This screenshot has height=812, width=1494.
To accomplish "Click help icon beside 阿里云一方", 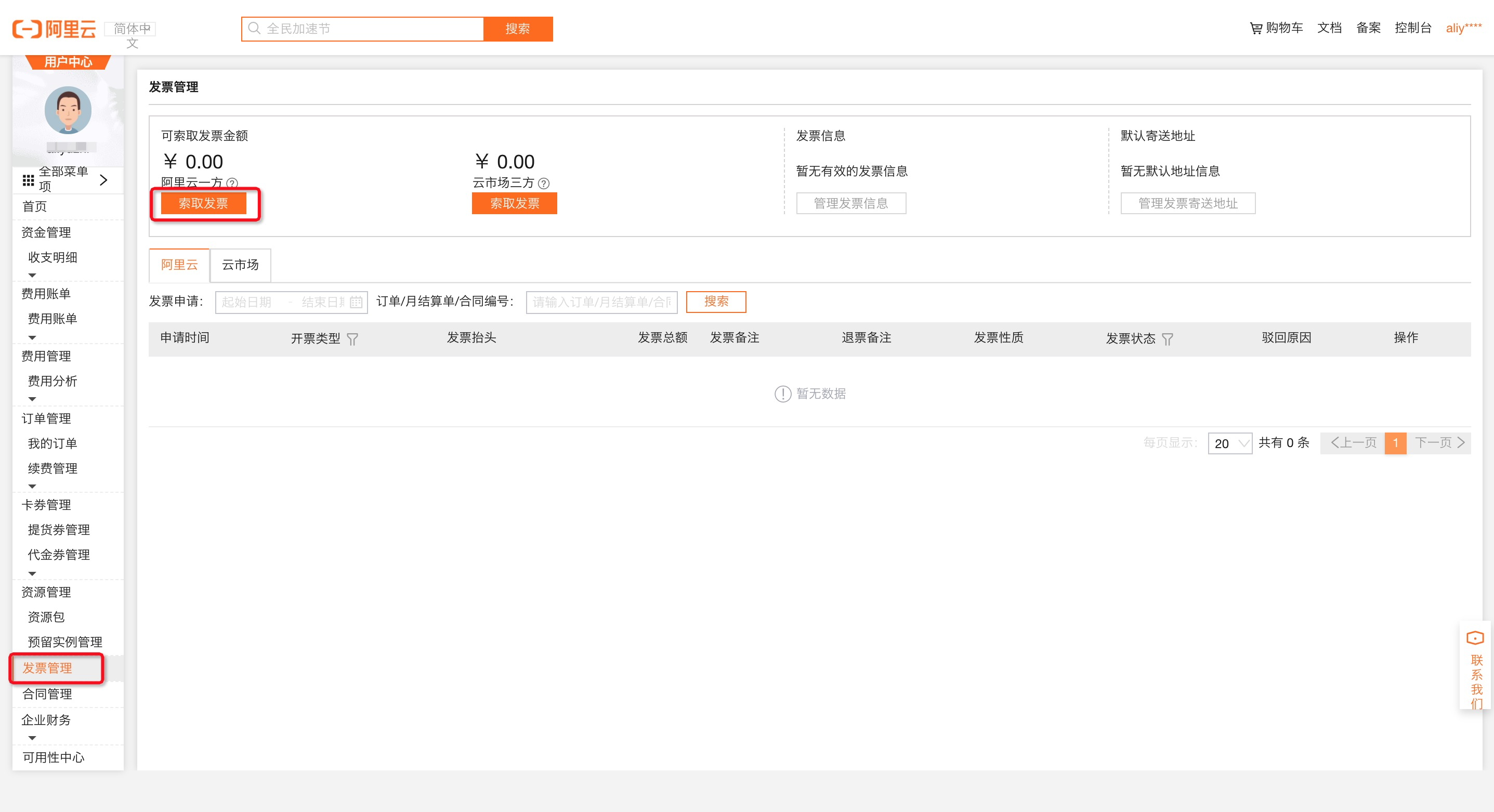I will click(x=232, y=182).
